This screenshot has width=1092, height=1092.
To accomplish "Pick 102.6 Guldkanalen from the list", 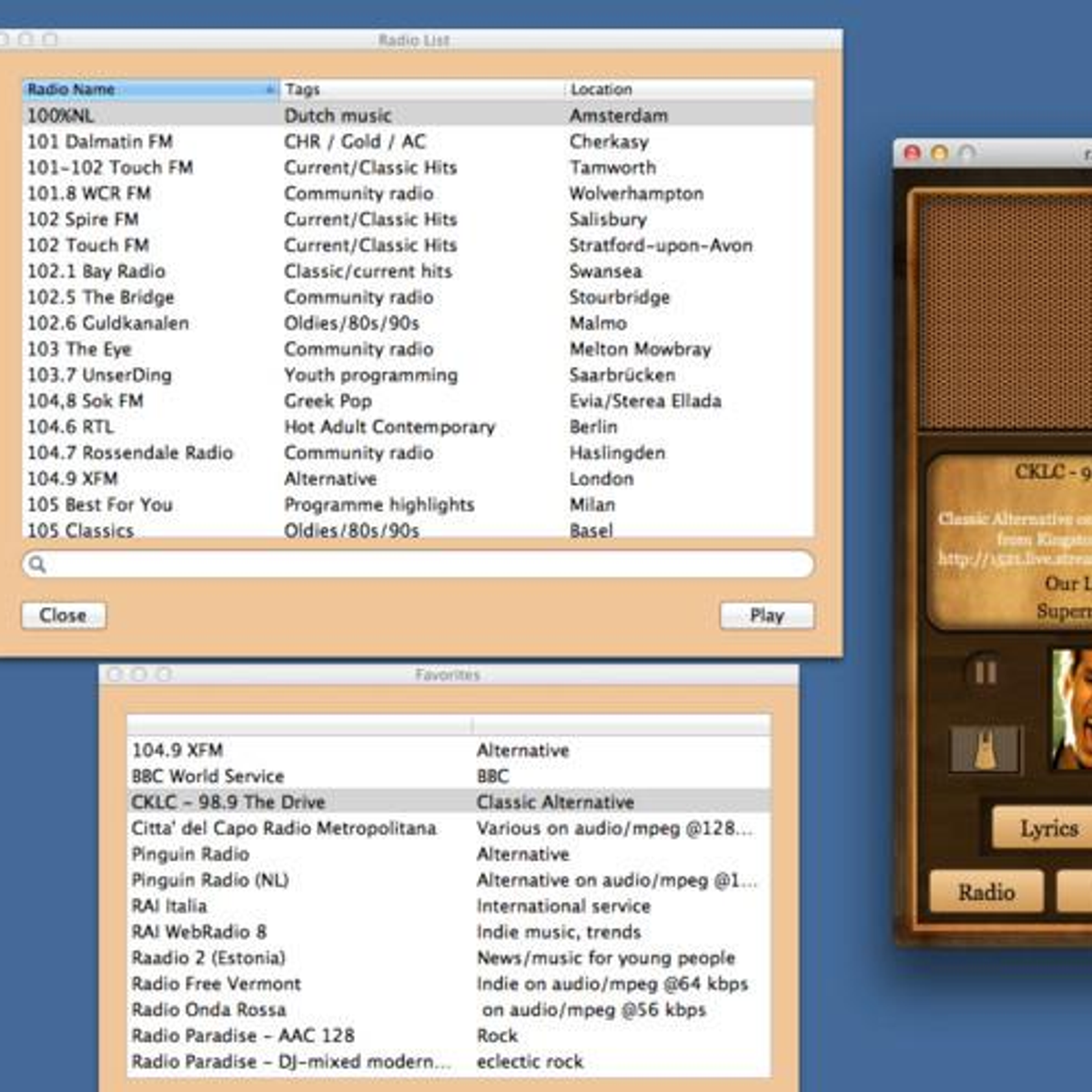I will pyautogui.click(x=418, y=323).
